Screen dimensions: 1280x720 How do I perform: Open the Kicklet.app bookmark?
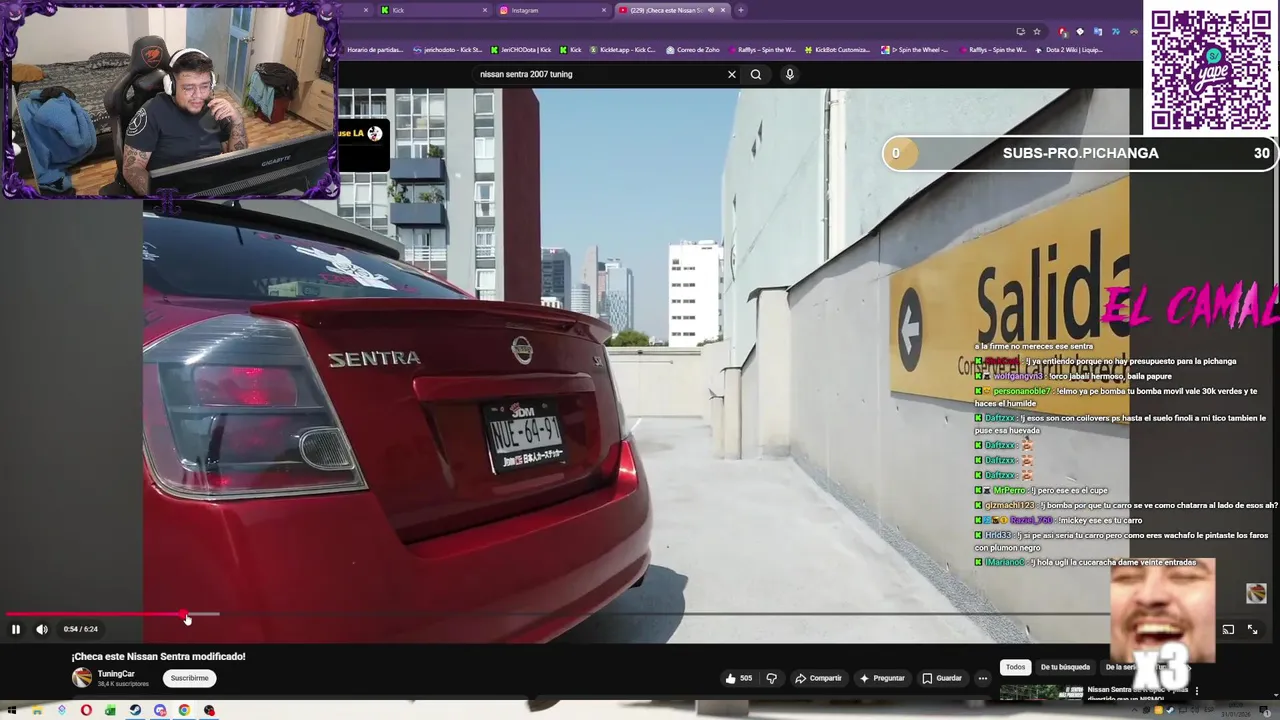622,50
